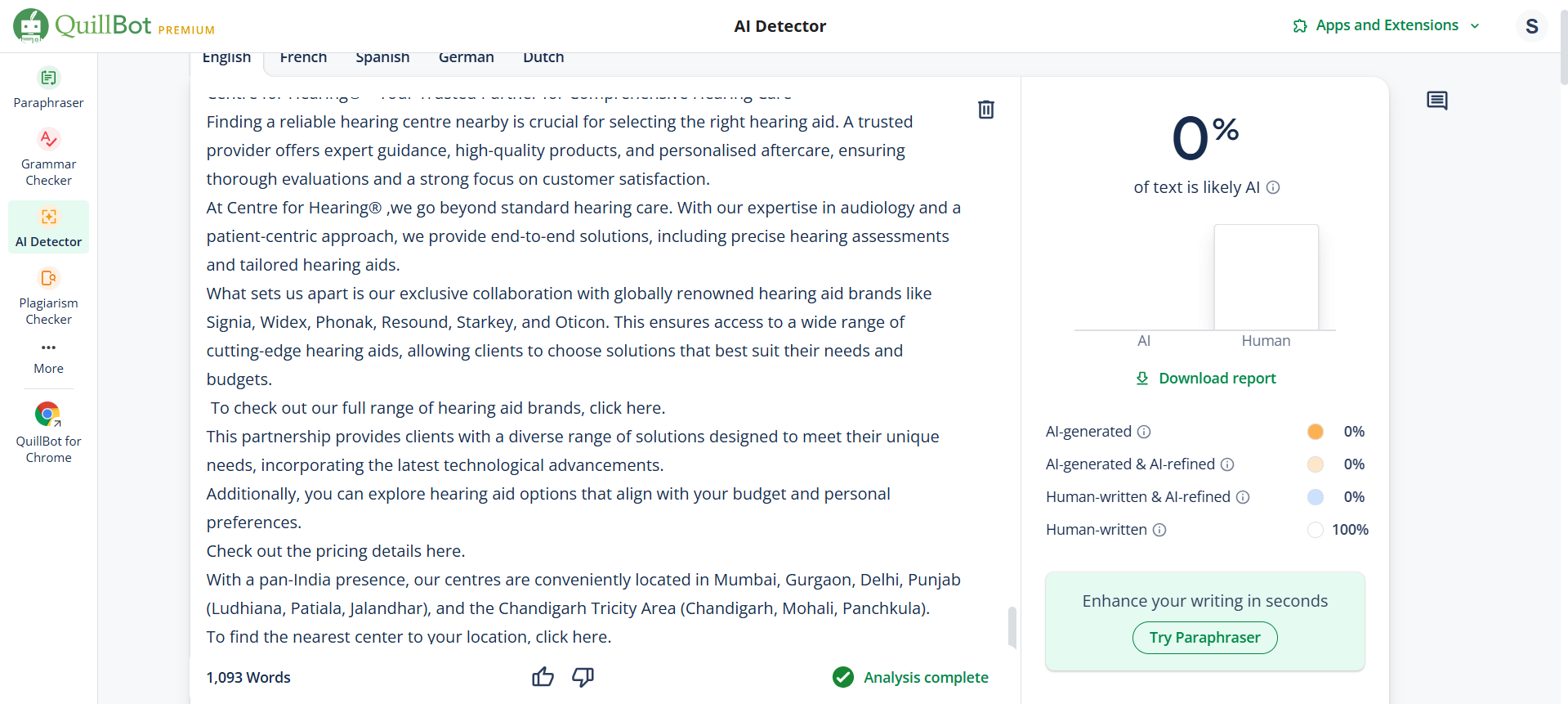This screenshot has height=704, width=1568.
Task: Switch to the French language tab
Action: [x=303, y=57]
